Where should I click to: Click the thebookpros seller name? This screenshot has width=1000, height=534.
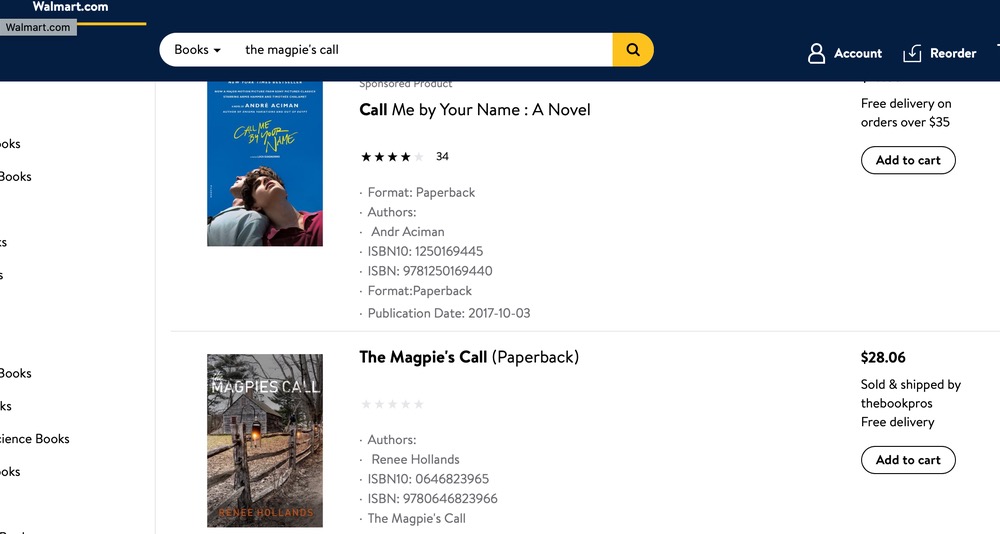(897, 403)
